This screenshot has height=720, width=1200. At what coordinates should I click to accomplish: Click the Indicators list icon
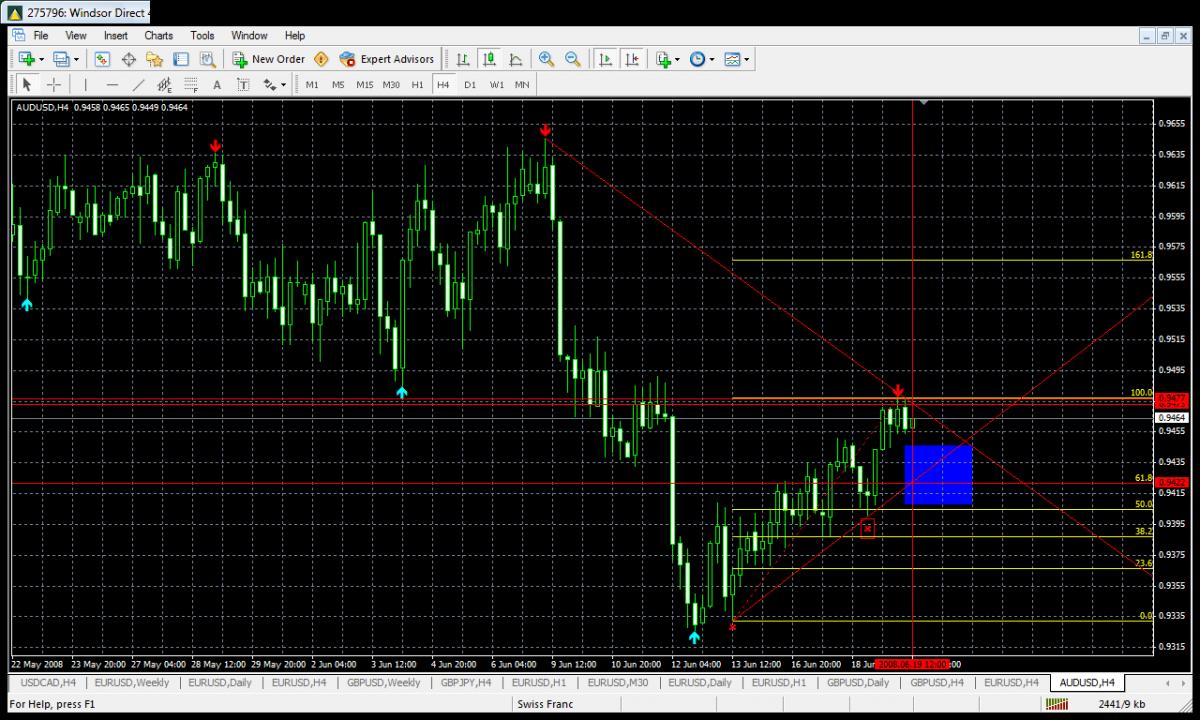(663, 59)
